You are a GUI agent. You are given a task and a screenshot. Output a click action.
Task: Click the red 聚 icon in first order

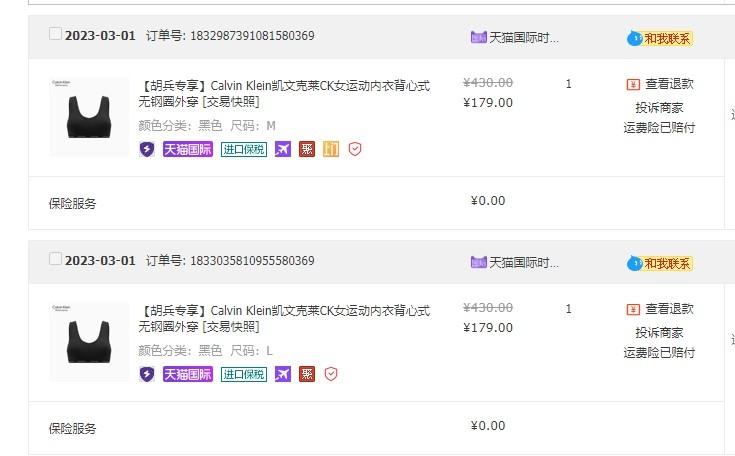tap(307, 150)
